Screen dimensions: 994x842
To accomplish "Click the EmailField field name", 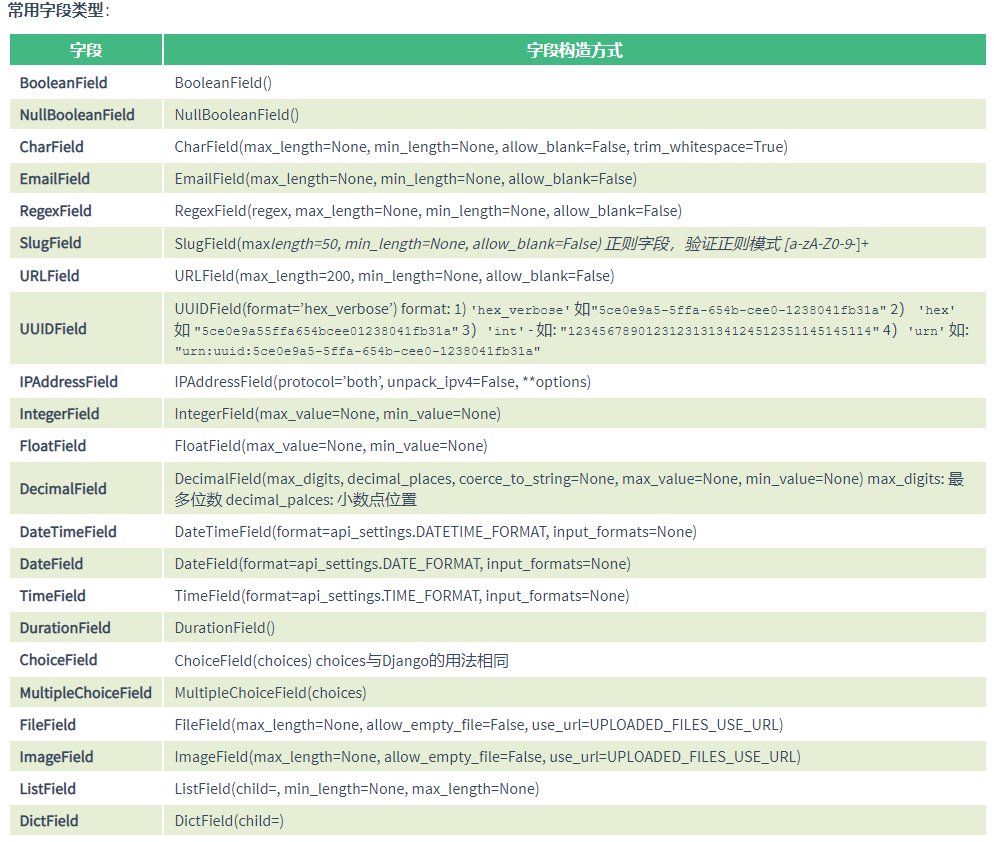I will tap(55, 179).
